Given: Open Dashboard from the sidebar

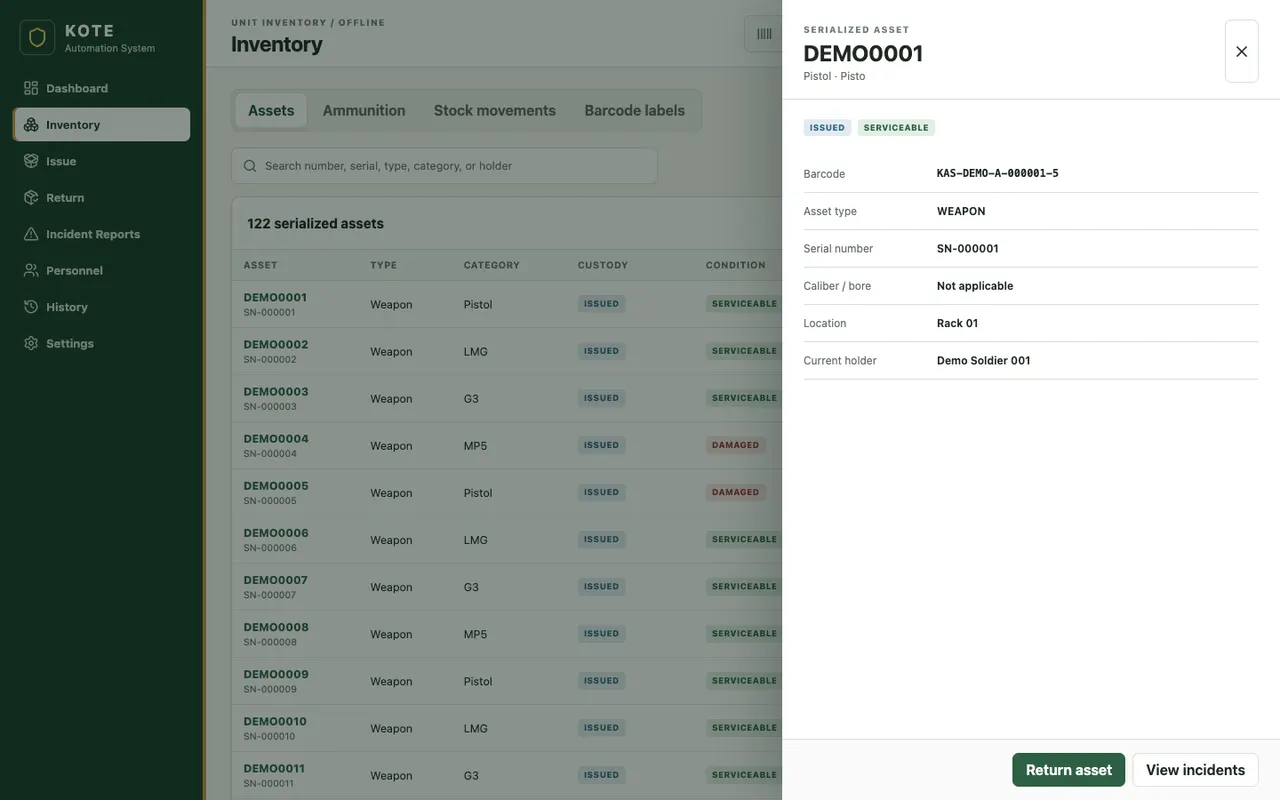Looking at the screenshot, I should pos(101,88).
